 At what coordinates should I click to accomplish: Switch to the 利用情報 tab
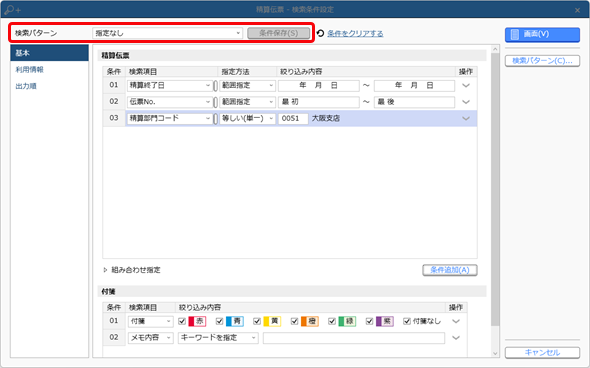[29, 70]
